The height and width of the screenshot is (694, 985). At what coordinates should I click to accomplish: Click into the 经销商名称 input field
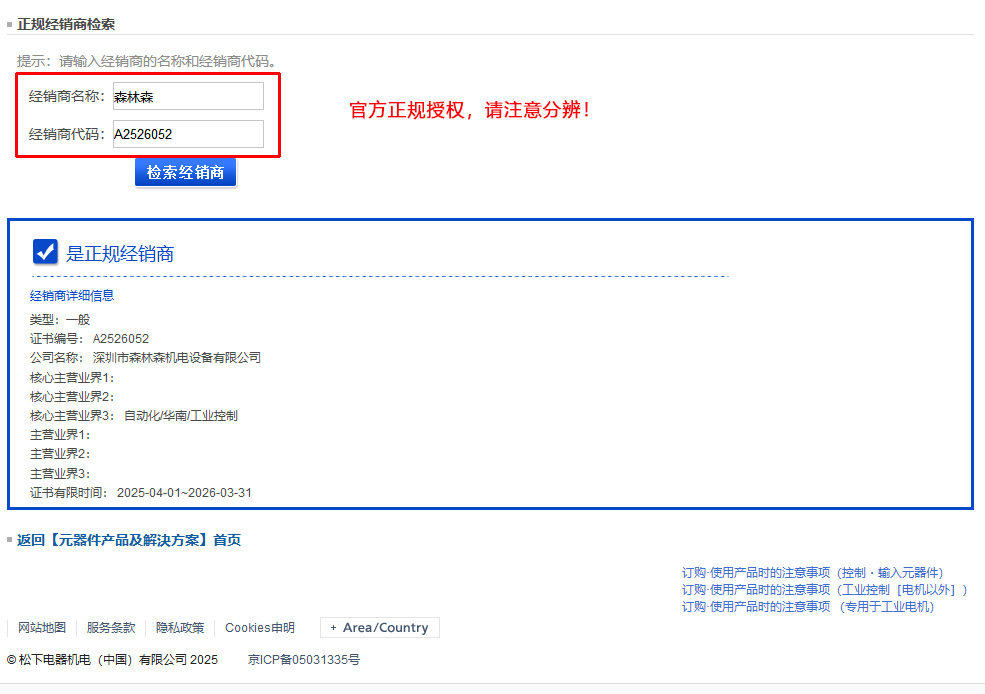click(x=188, y=96)
